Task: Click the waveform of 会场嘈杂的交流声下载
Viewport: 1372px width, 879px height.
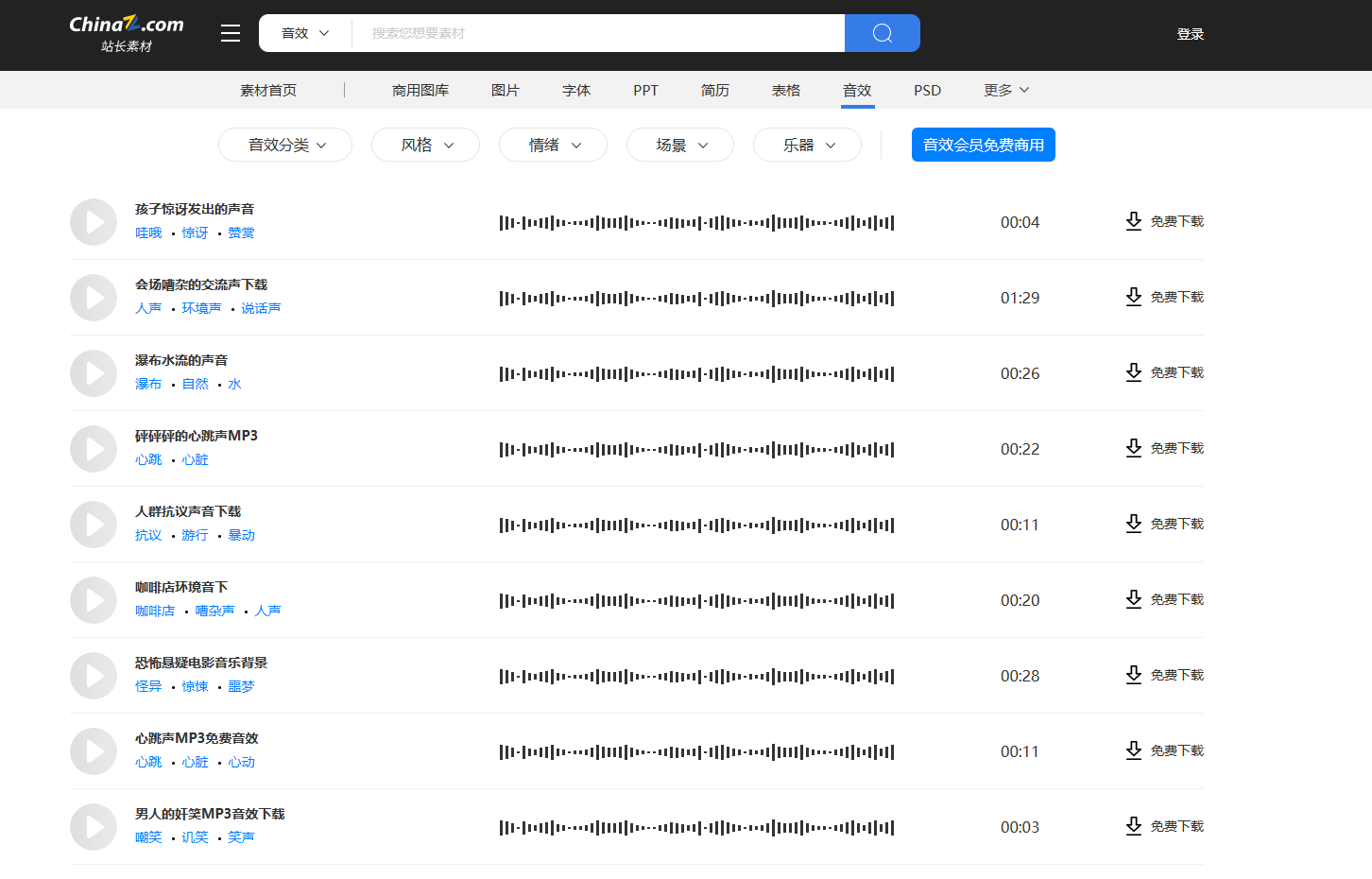Action: click(696, 298)
